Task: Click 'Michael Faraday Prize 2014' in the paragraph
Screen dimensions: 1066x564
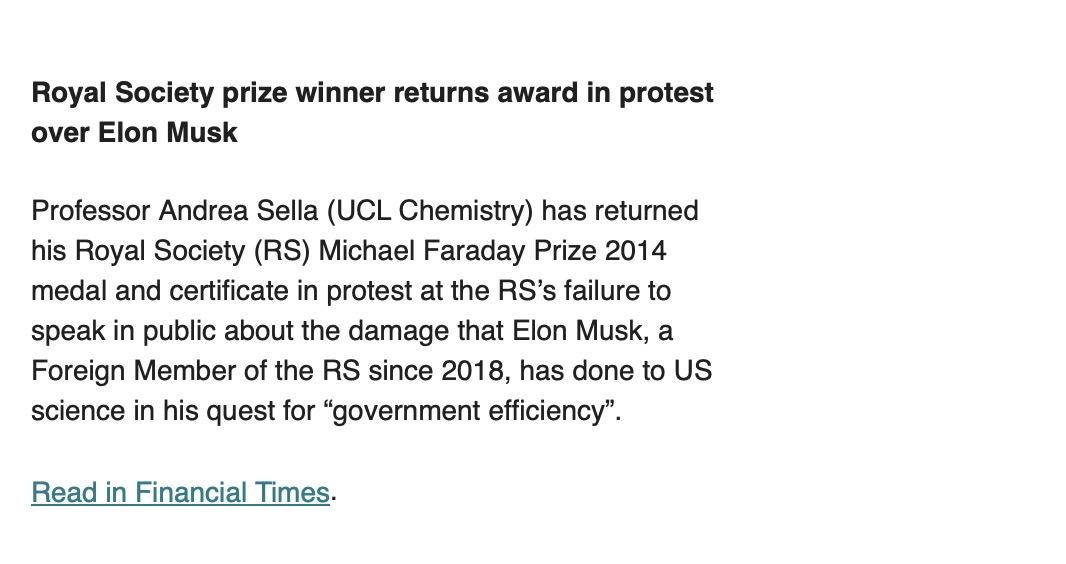Action: [492, 251]
